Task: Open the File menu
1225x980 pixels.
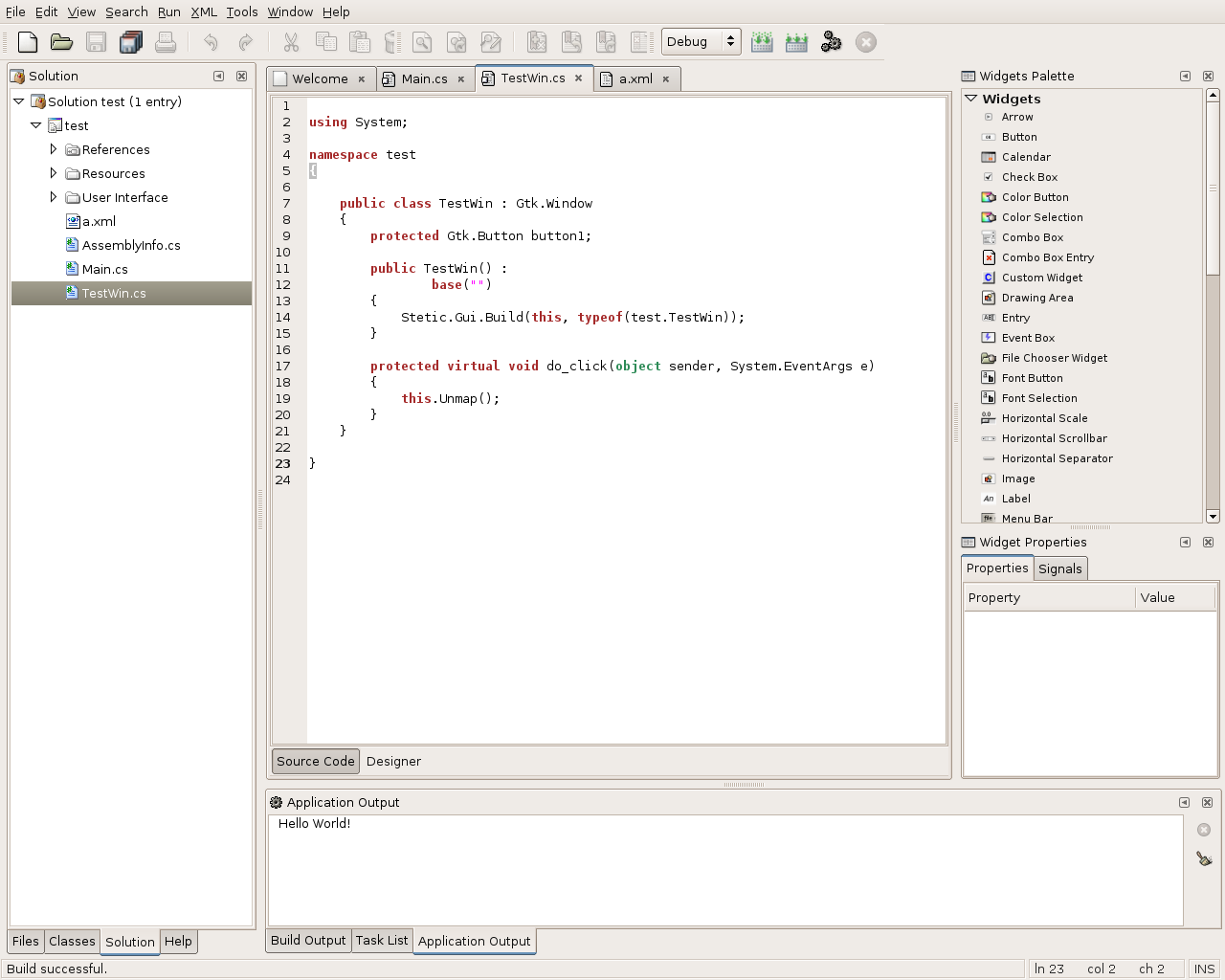Action: pyautogui.click(x=15, y=11)
